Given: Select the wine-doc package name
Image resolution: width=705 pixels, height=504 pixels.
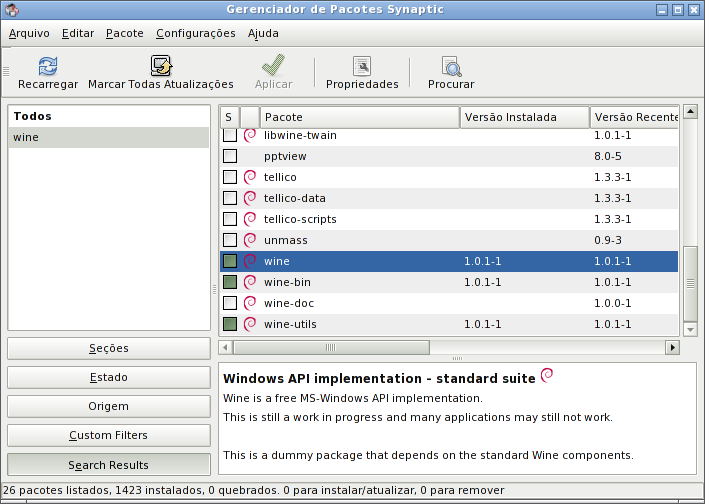Looking at the screenshot, I should pyautogui.click(x=289, y=303).
